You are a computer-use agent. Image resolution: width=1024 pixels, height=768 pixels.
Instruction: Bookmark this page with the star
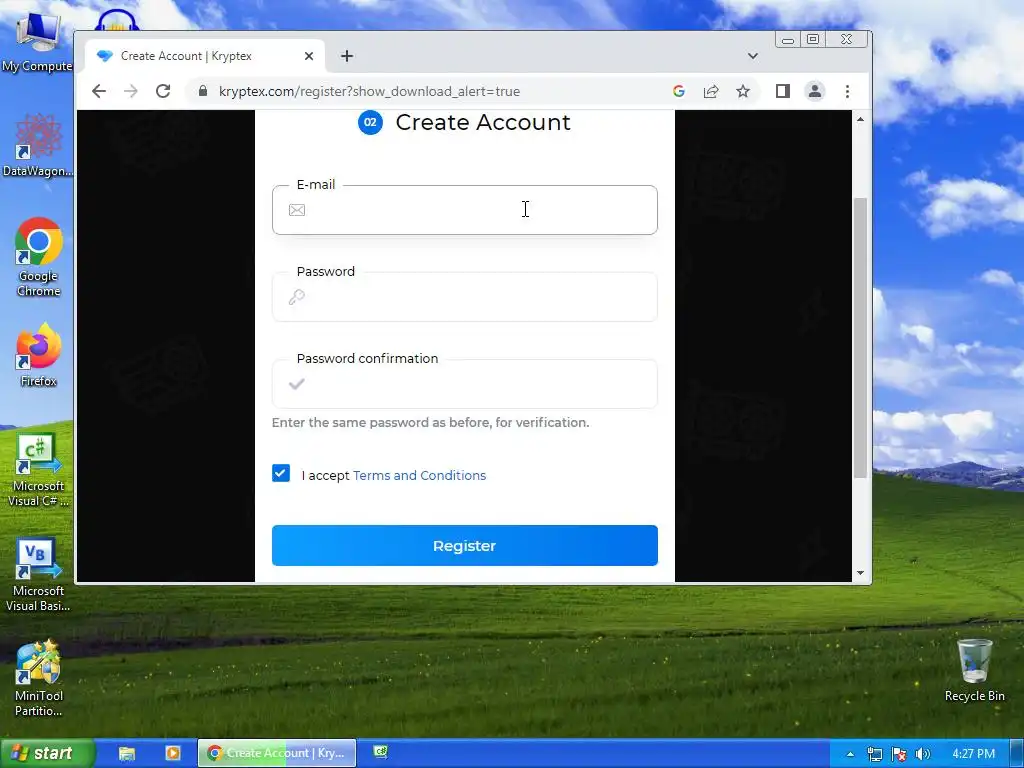[x=743, y=91]
